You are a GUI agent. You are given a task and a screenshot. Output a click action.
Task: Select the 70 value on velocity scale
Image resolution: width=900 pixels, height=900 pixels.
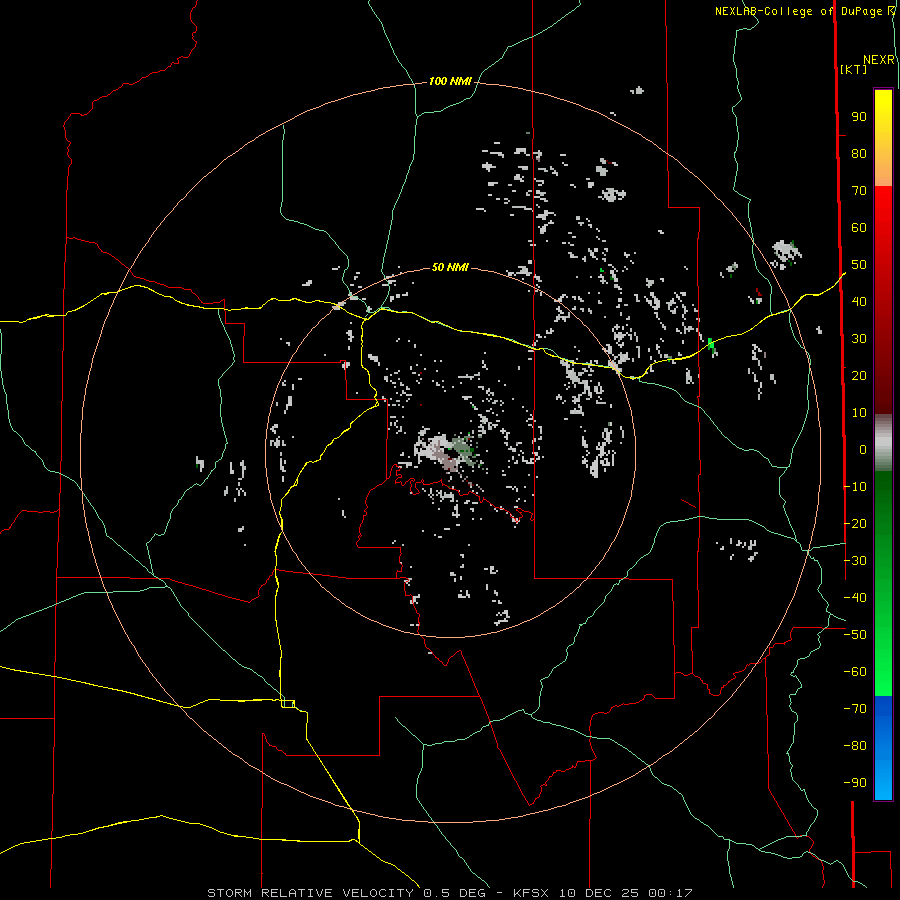click(x=859, y=191)
